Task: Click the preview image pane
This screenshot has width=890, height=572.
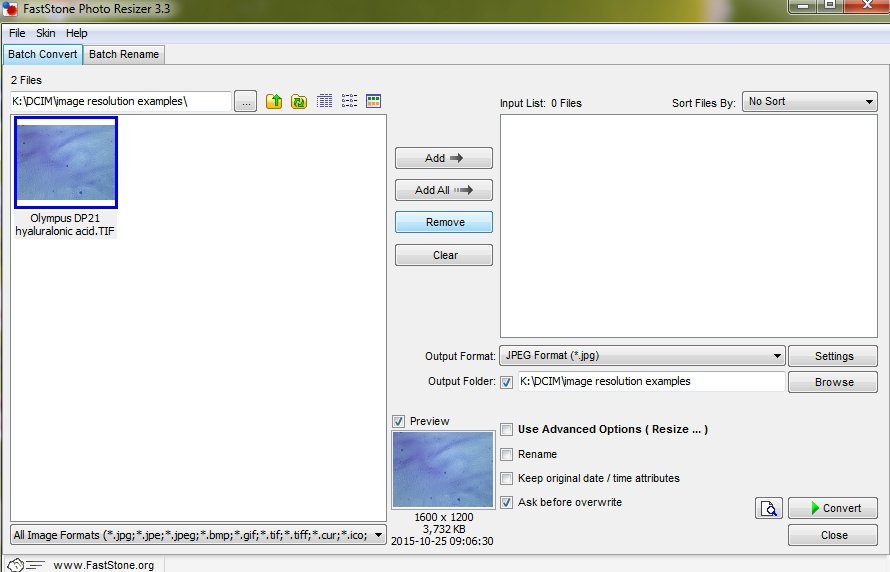Action: coord(443,469)
